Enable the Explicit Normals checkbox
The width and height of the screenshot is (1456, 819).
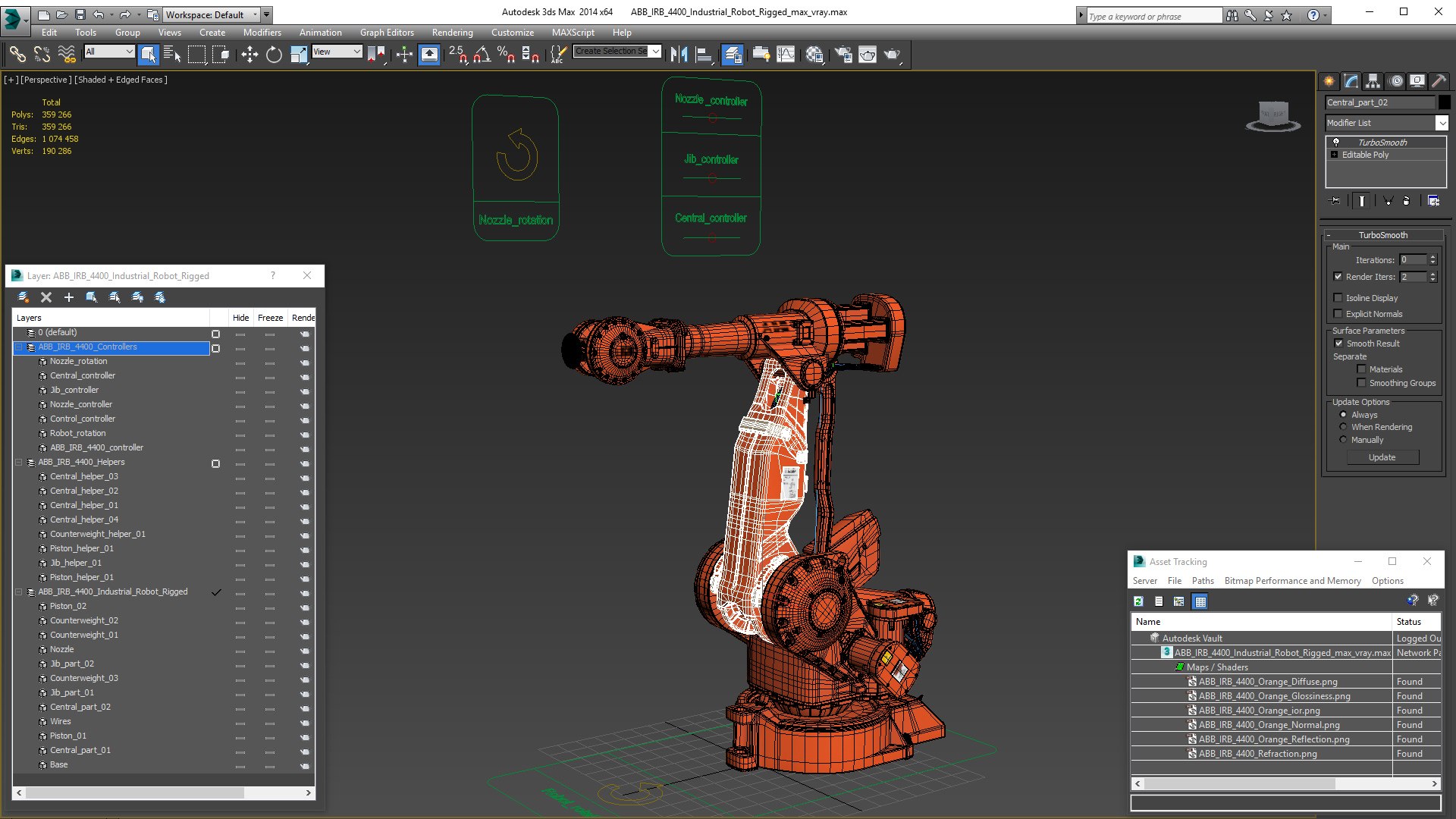(1338, 314)
